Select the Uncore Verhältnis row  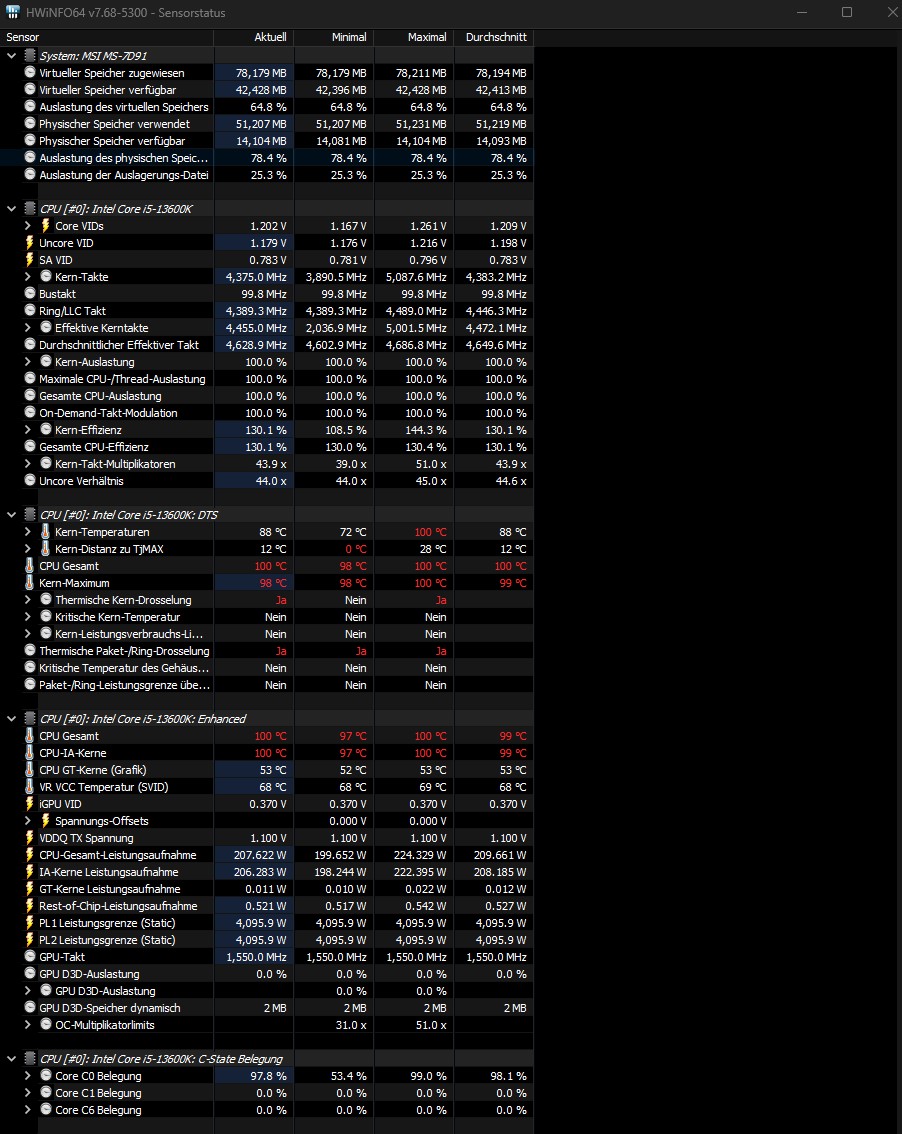[x=267, y=481]
